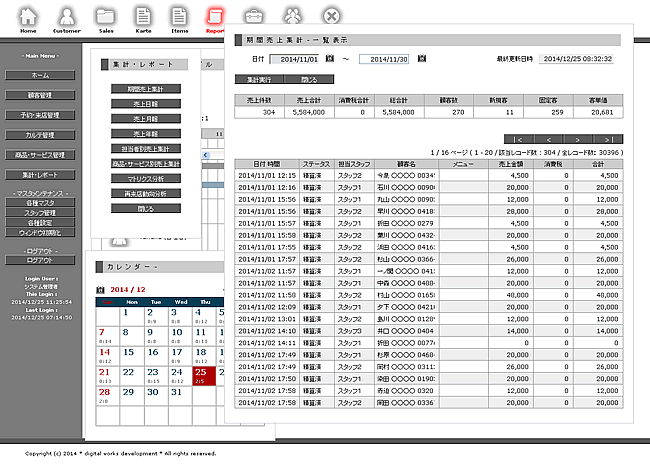Image resolution: width=650 pixels, height=470 pixels.
Task: Open 再来店動向分析 from the report menu
Action: coord(146,193)
